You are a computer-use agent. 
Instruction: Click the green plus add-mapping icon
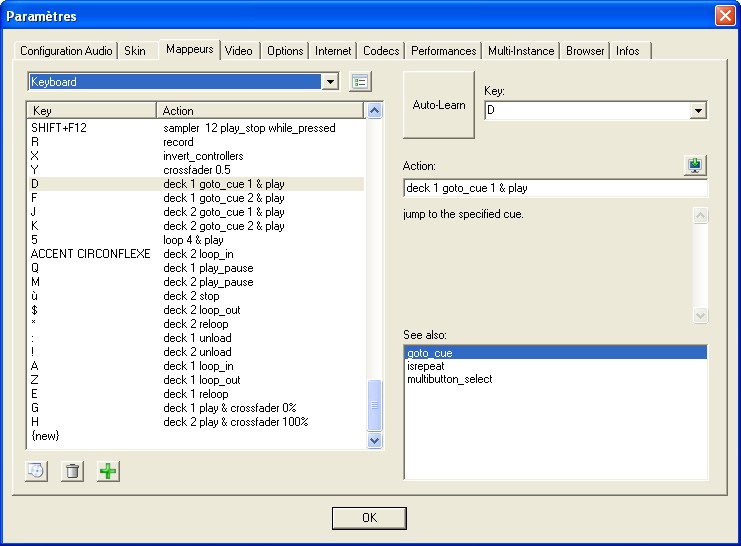107,471
